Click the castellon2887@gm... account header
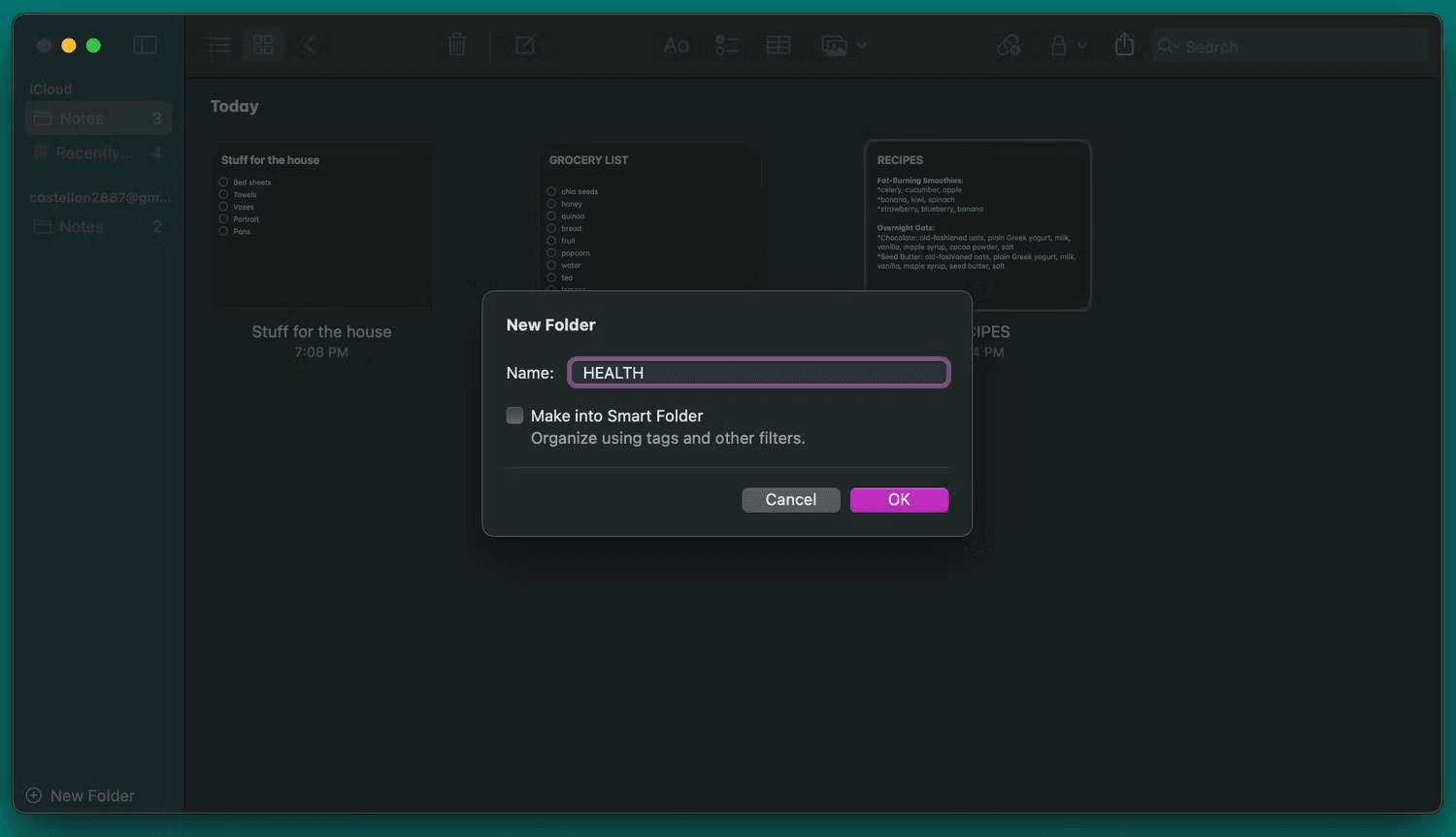The image size is (1456, 837). [x=100, y=197]
